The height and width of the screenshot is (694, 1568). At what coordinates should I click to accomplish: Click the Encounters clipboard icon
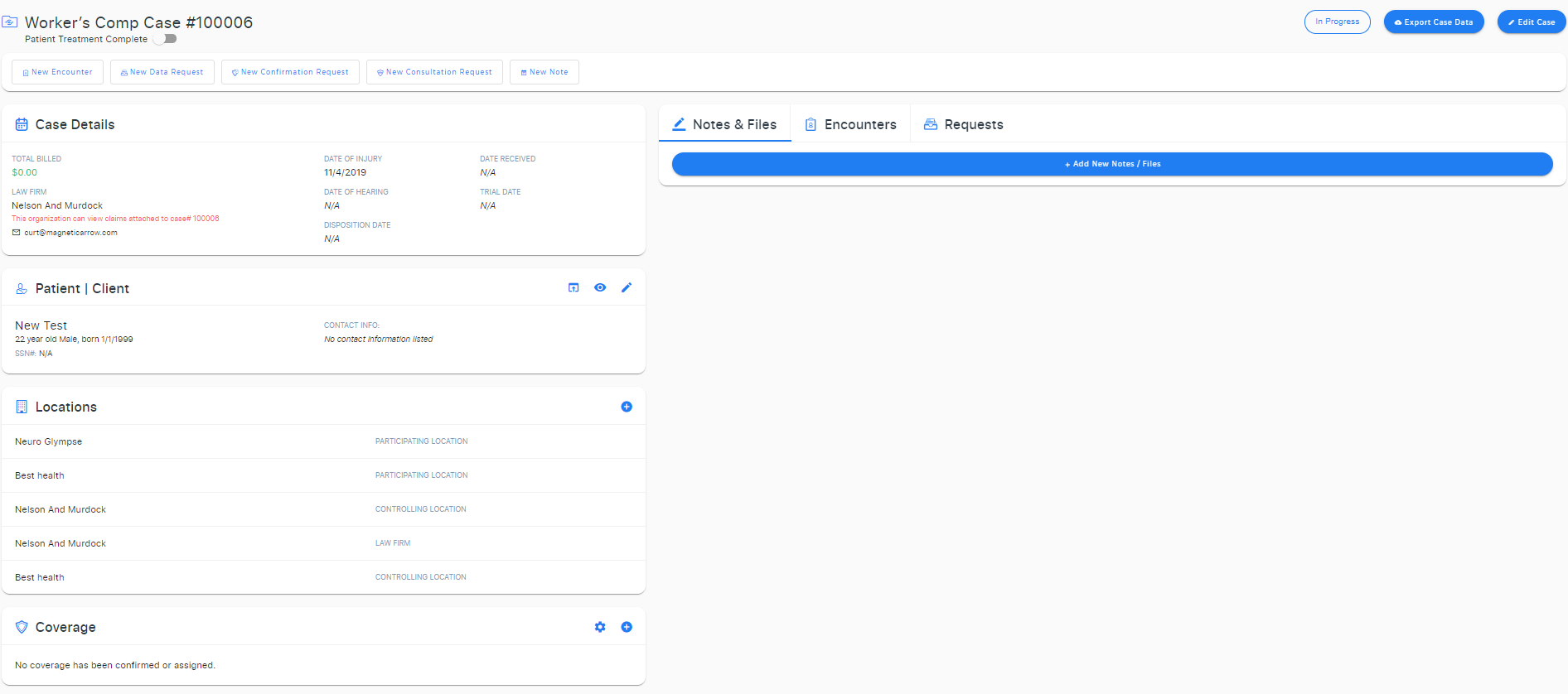pos(811,124)
